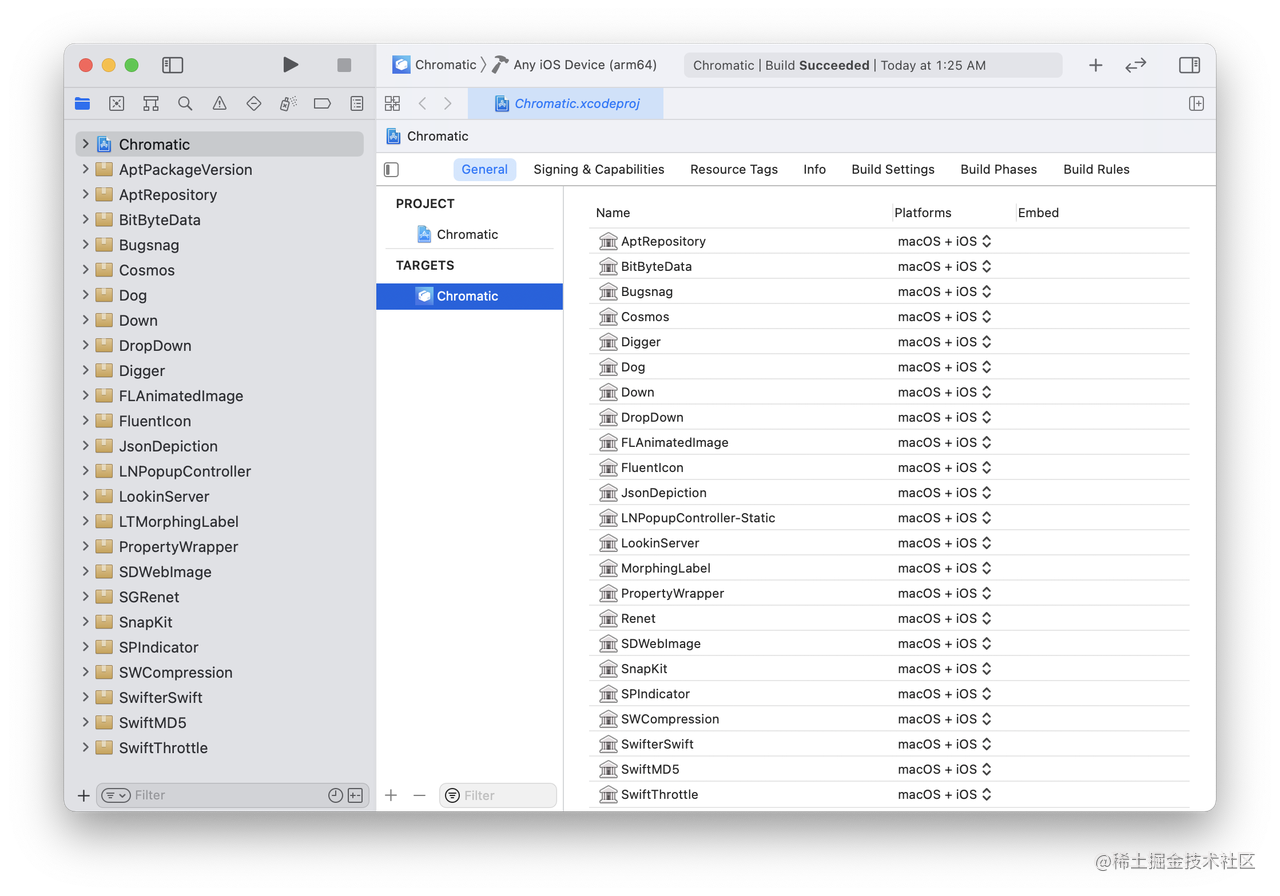Select Chromatic under PROJECT
This screenshot has width=1280, height=896.
coord(469,234)
